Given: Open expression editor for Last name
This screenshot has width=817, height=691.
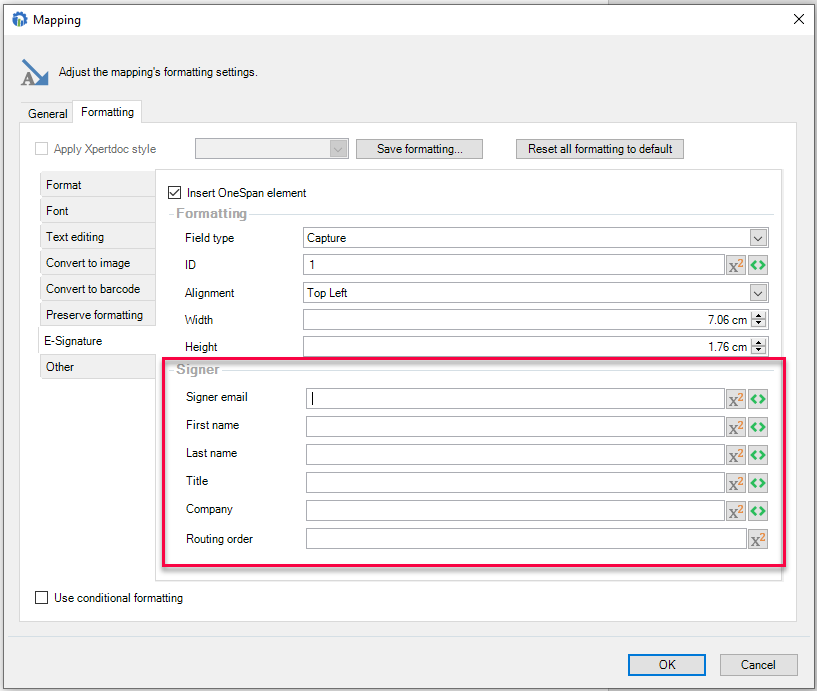Looking at the screenshot, I should pos(736,455).
